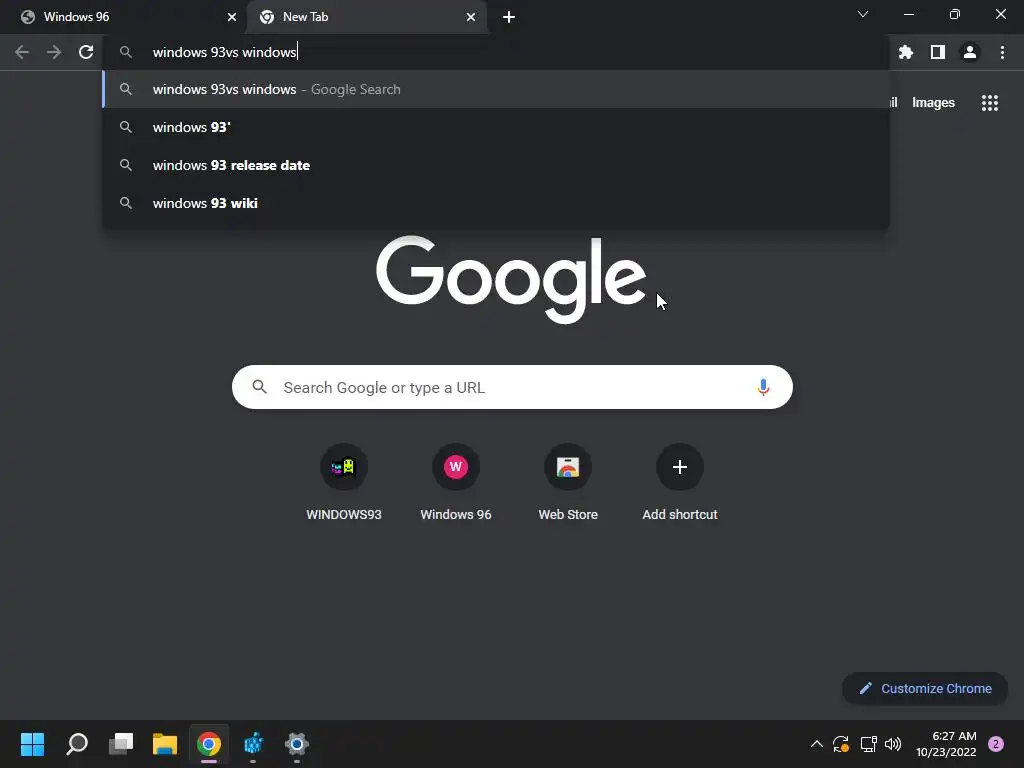Pick suggestion 'windows 93 release date'
This screenshot has height=768, width=1024.
(x=496, y=165)
